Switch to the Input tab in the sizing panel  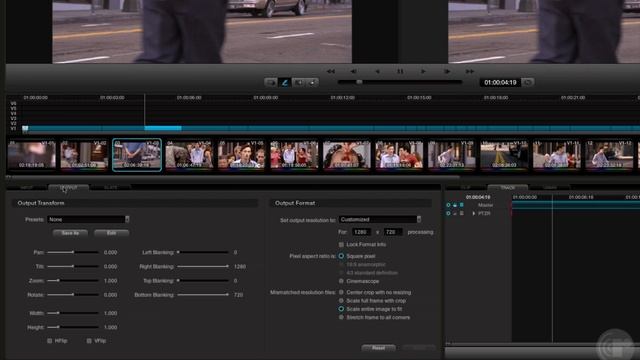27,188
